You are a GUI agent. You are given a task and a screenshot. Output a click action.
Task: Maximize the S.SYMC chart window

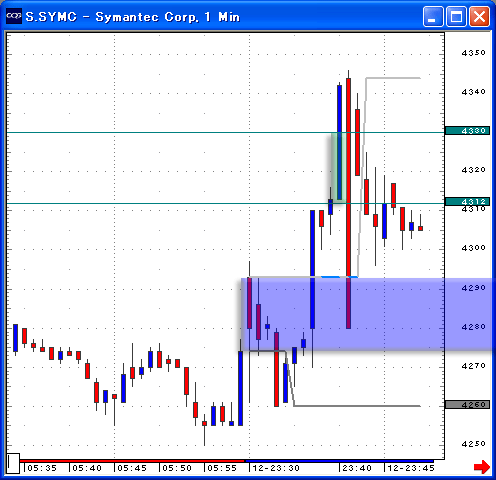point(456,16)
